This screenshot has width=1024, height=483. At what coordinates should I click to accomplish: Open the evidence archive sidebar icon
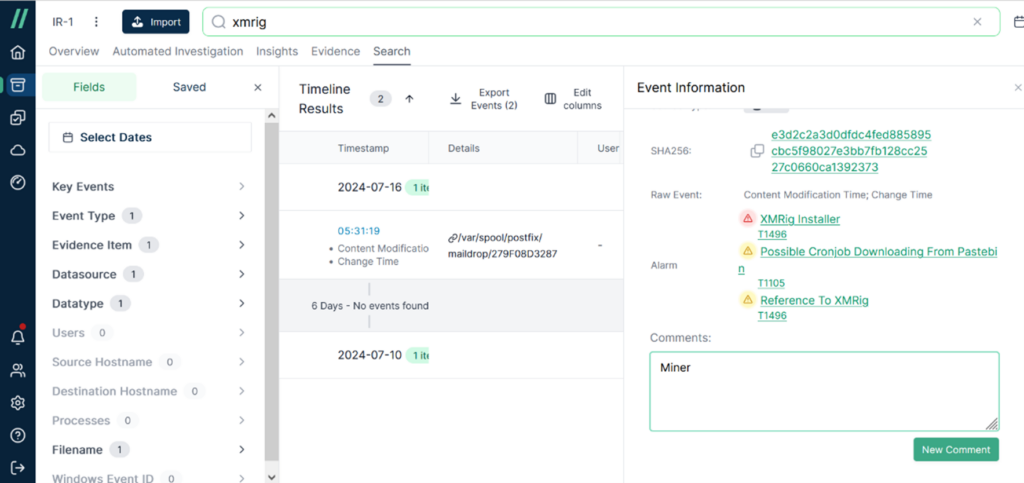click(17, 85)
